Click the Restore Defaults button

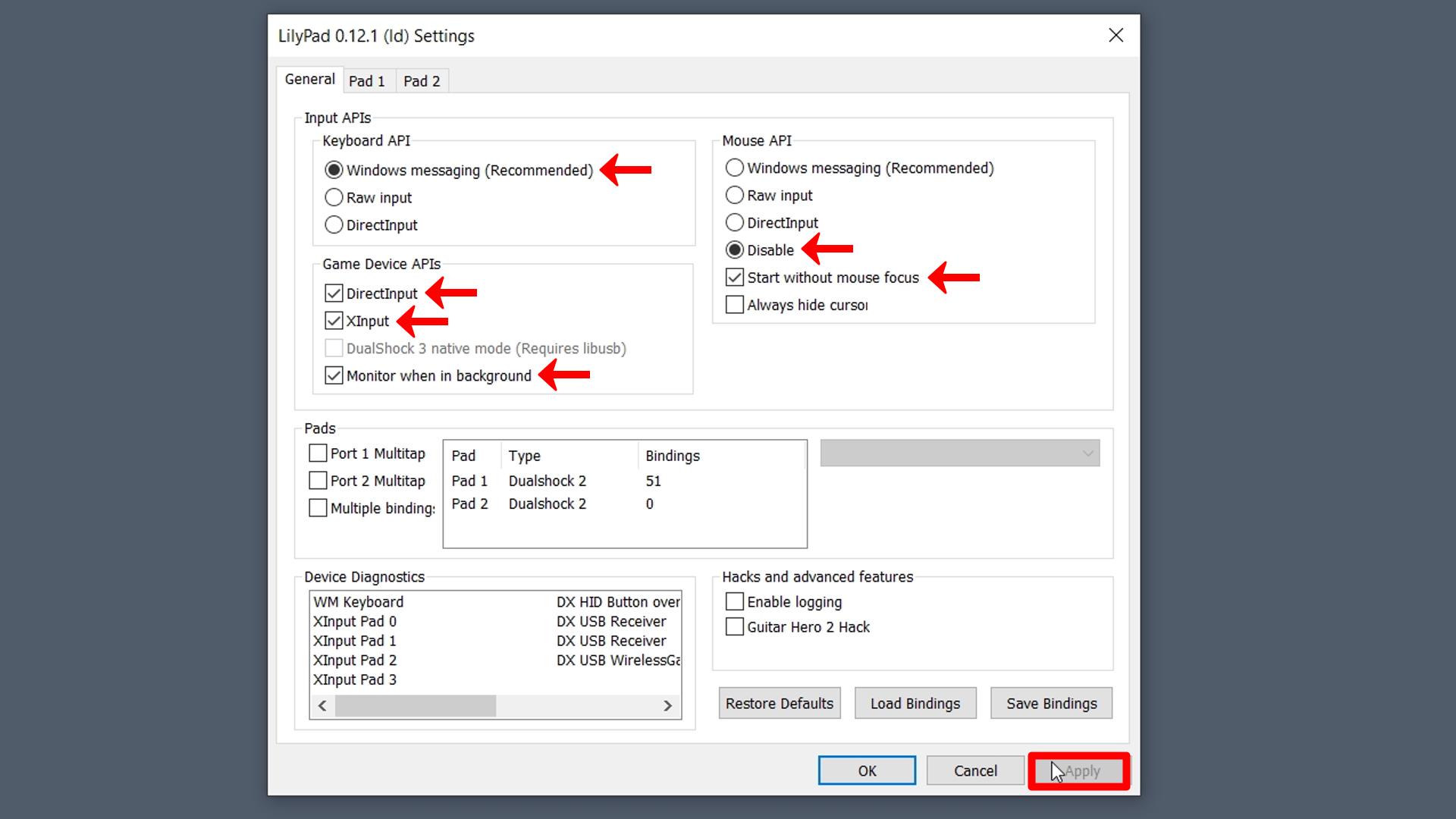coord(779,704)
